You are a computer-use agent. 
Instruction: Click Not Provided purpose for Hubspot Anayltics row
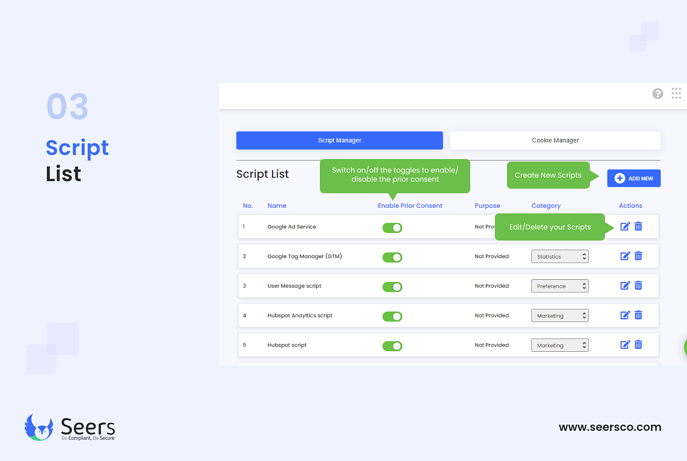coord(492,316)
